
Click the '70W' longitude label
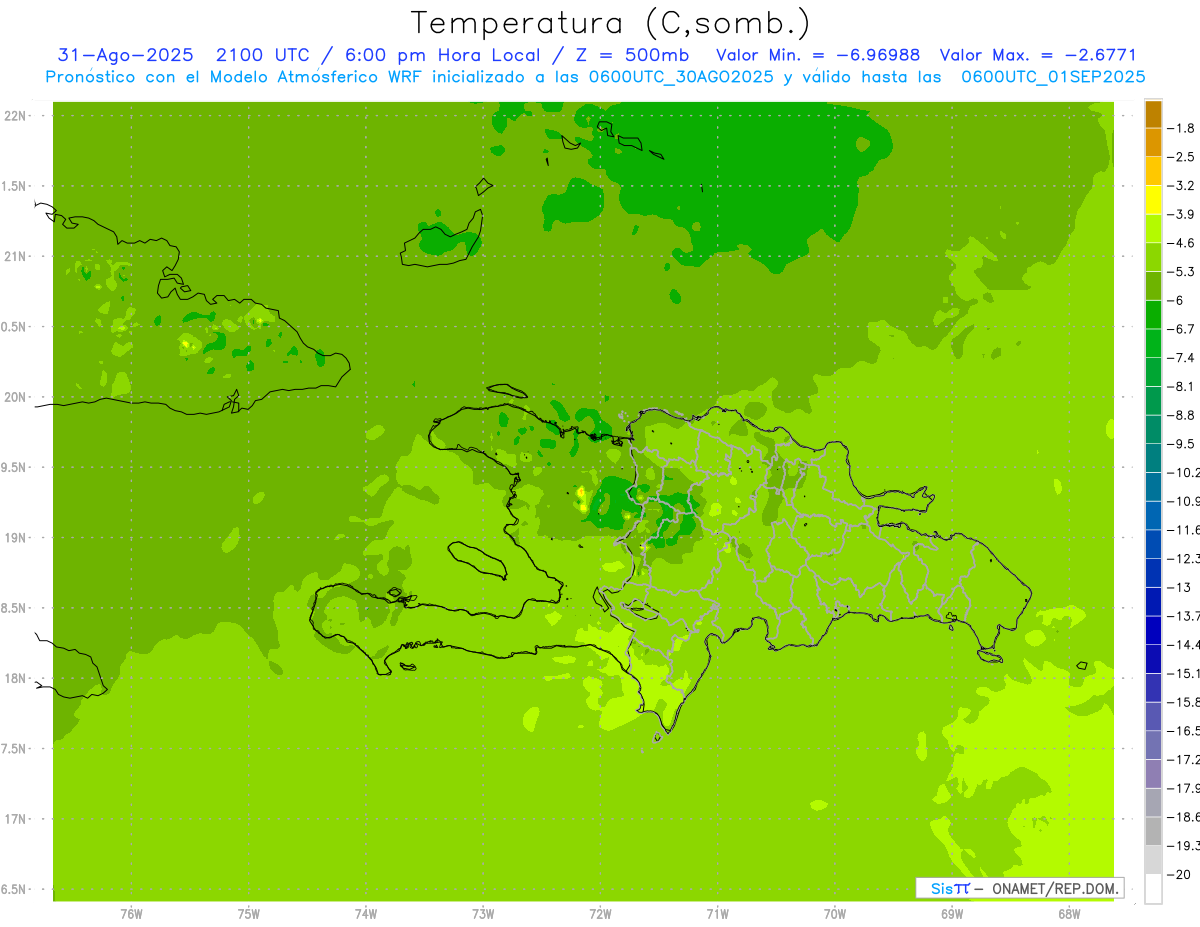835,914
